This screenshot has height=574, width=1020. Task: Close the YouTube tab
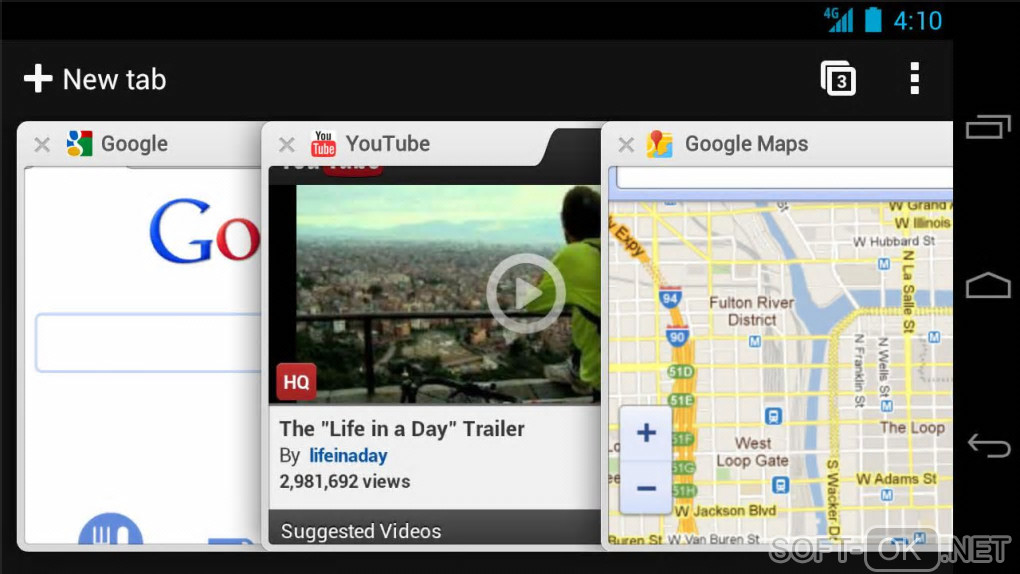(287, 144)
